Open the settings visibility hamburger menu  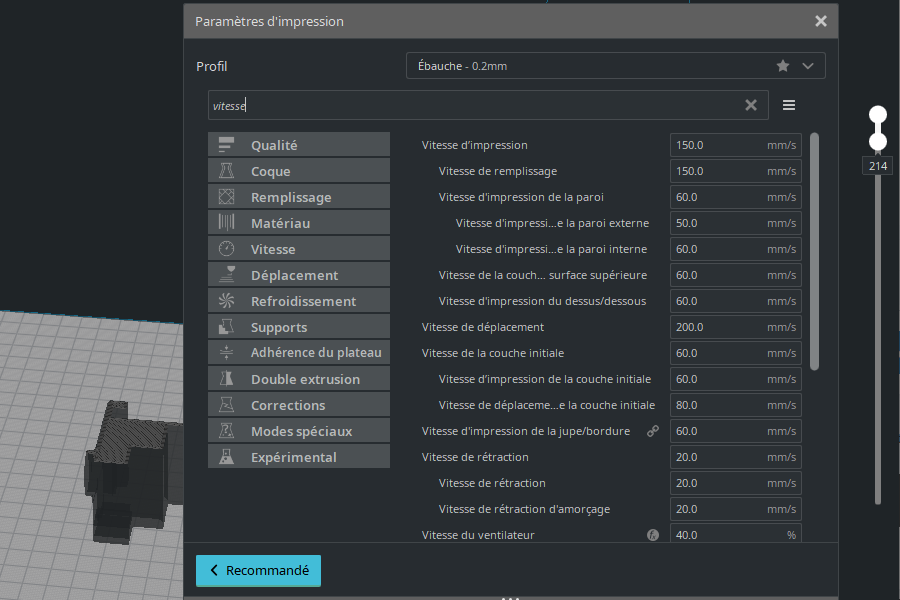789,105
